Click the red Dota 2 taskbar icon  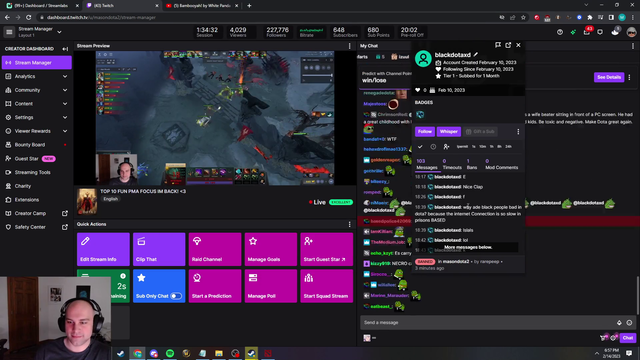[268, 353]
